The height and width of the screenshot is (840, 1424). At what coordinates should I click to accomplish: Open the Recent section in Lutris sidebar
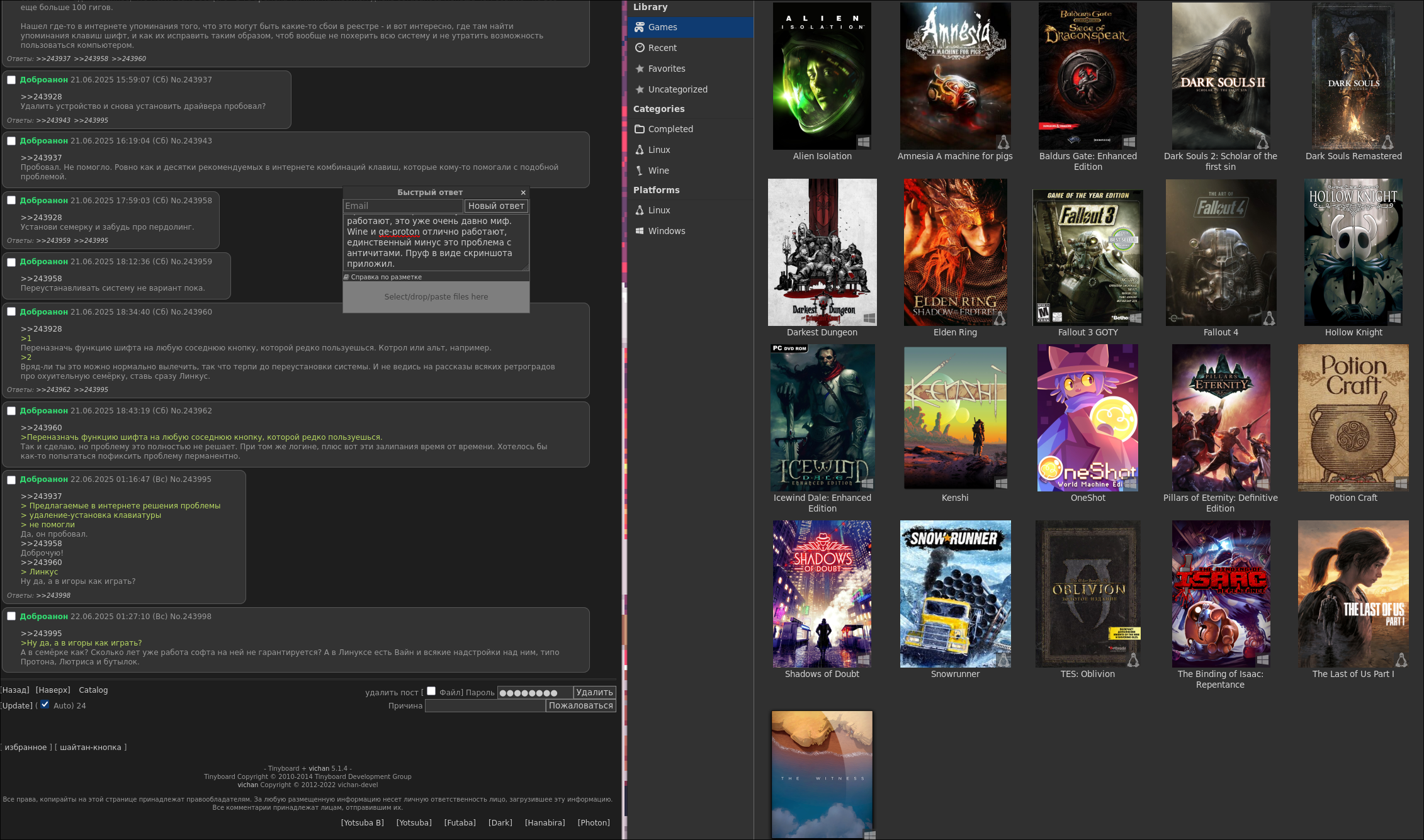click(x=691, y=48)
